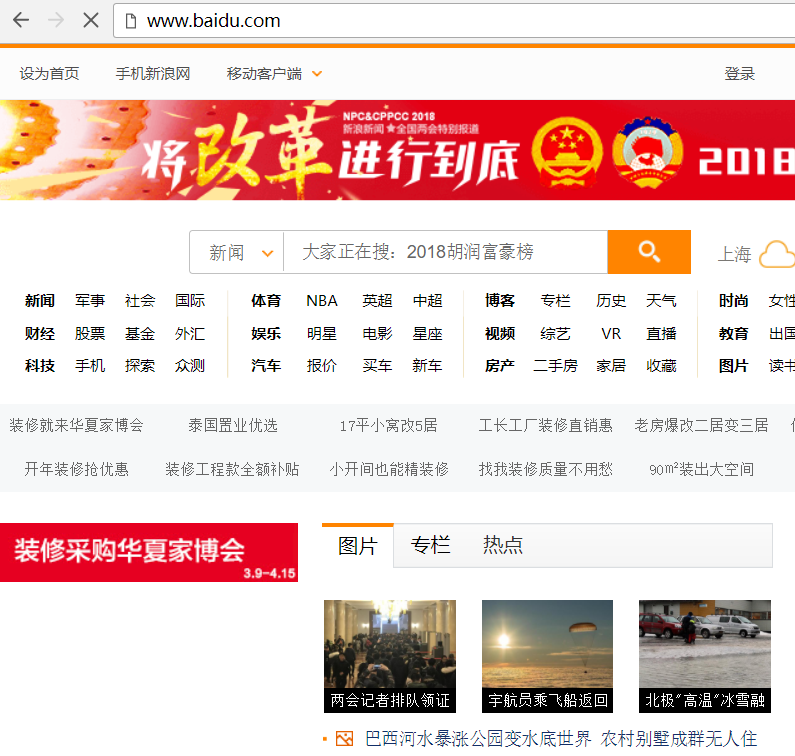Image resolution: width=795 pixels, height=756 pixels.
Task: Click the orange search magnifier button
Action: [649, 251]
